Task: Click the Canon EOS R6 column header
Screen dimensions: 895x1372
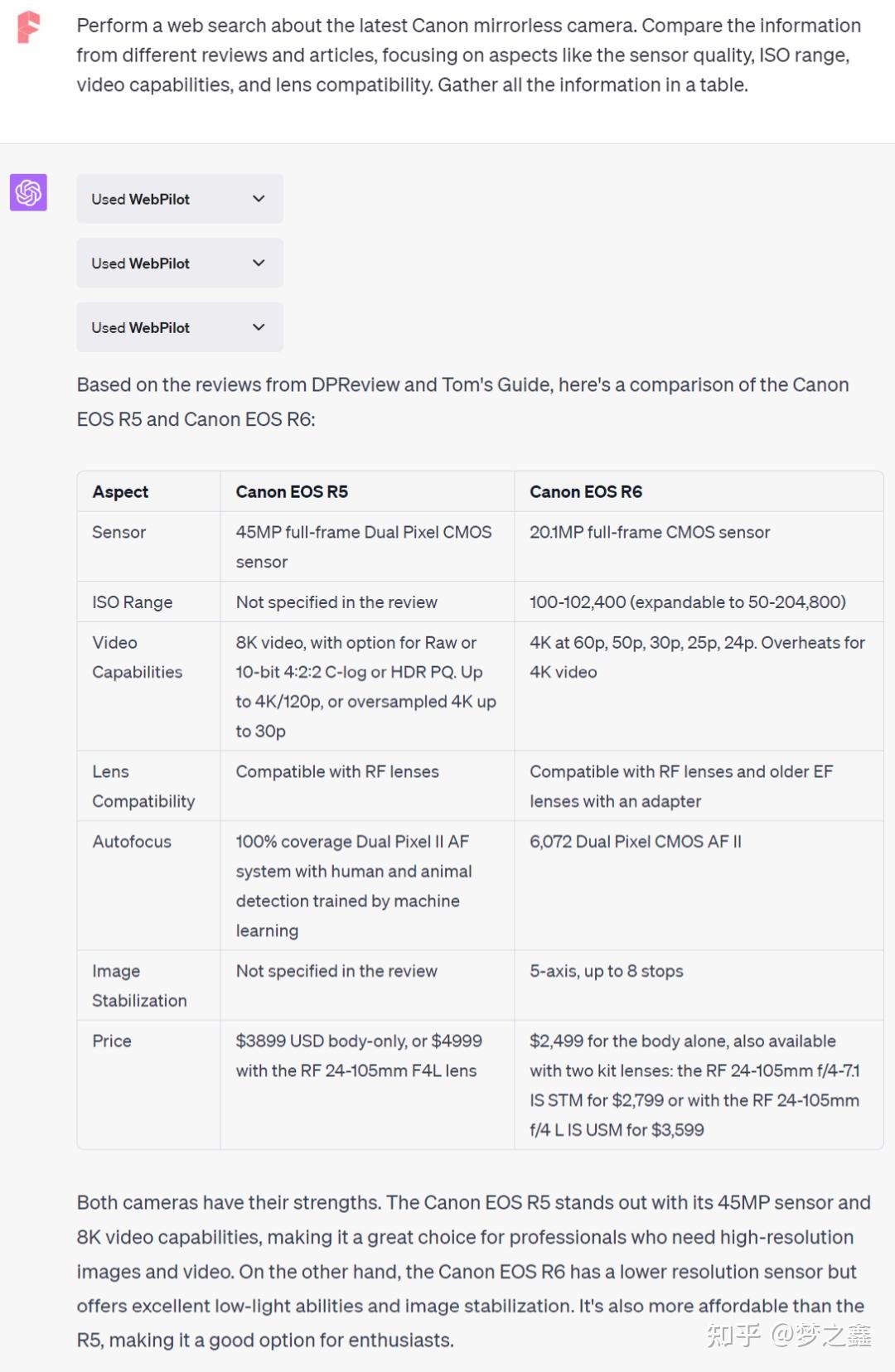Action: (586, 491)
